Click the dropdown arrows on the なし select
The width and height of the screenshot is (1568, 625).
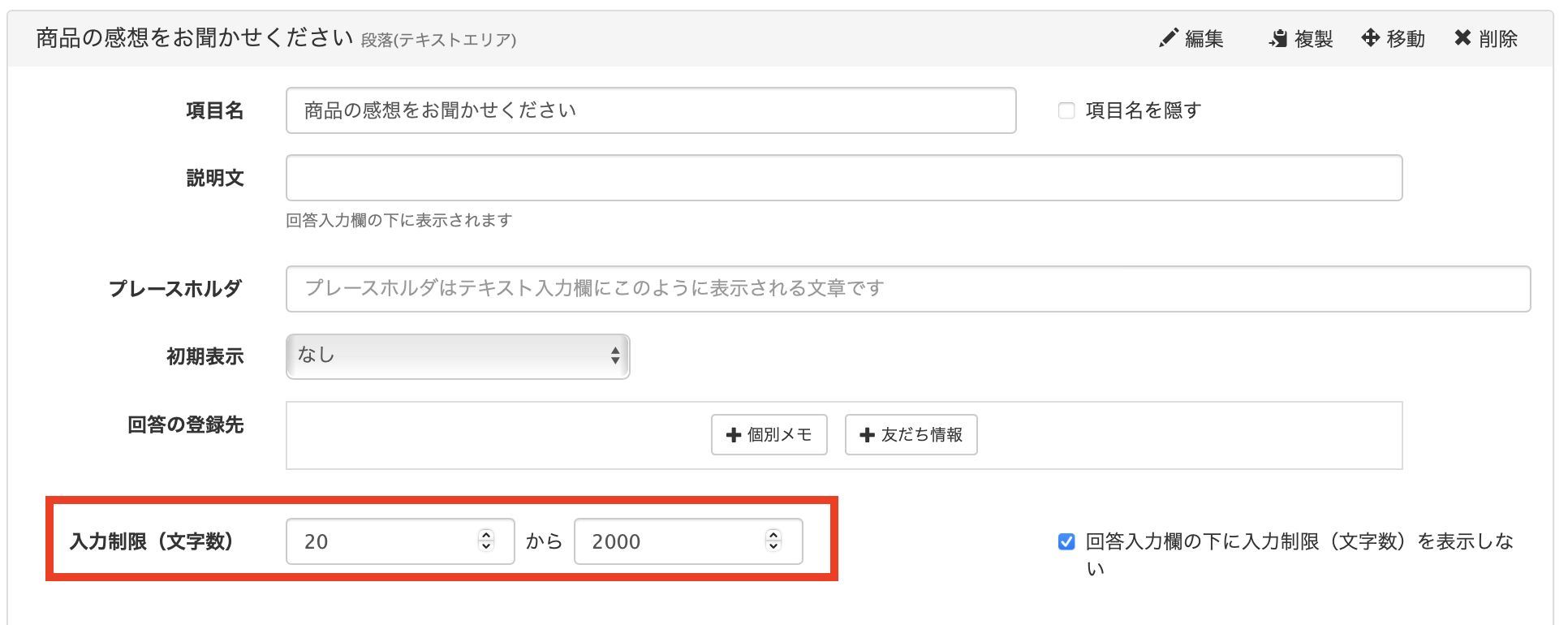coord(615,356)
